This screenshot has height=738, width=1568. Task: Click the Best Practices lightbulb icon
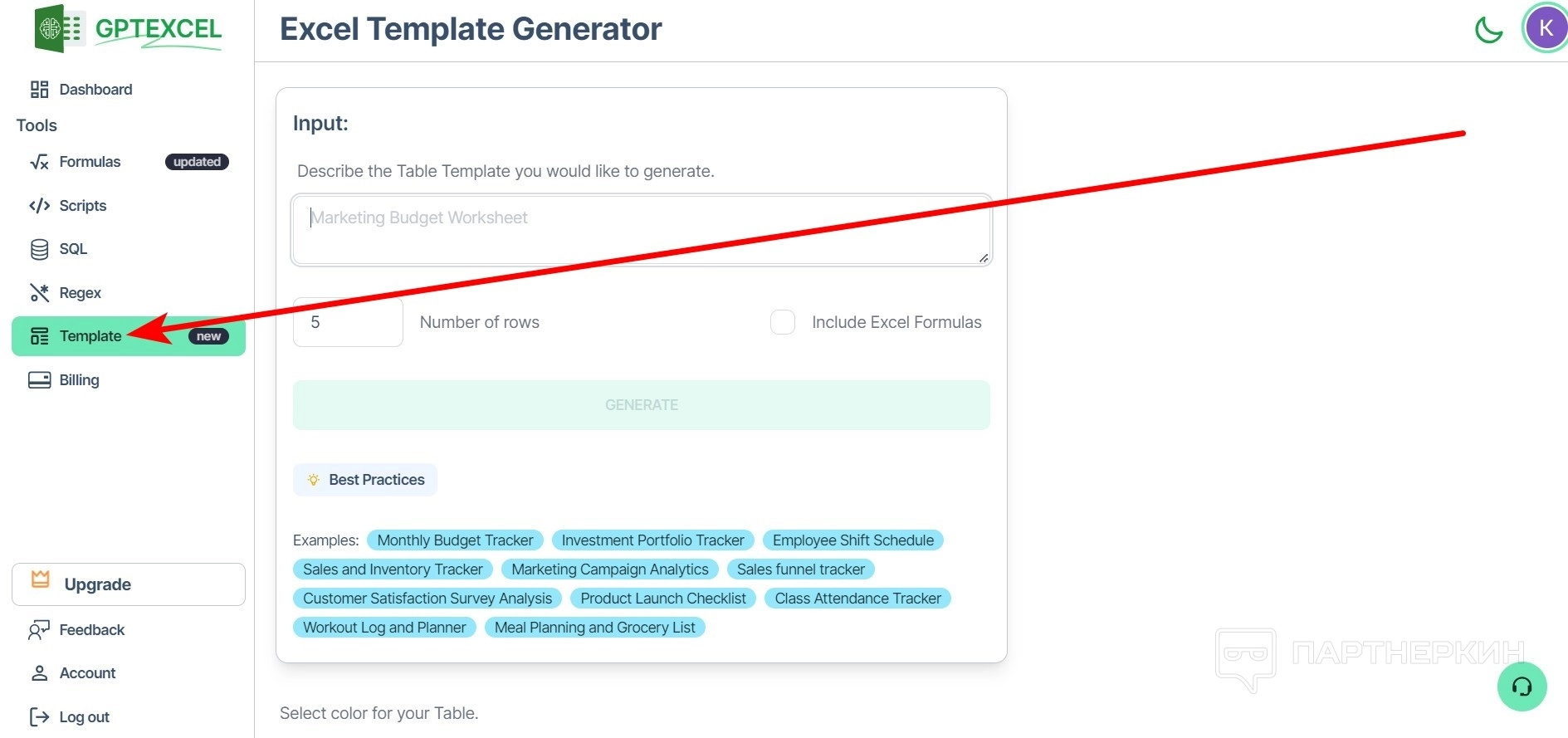coord(314,480)
